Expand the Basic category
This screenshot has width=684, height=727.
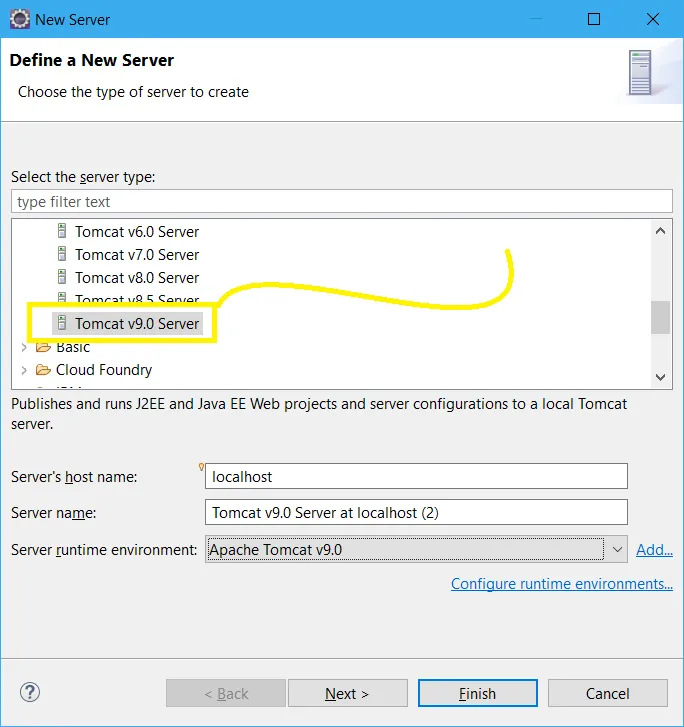click(x=24, y=347)
